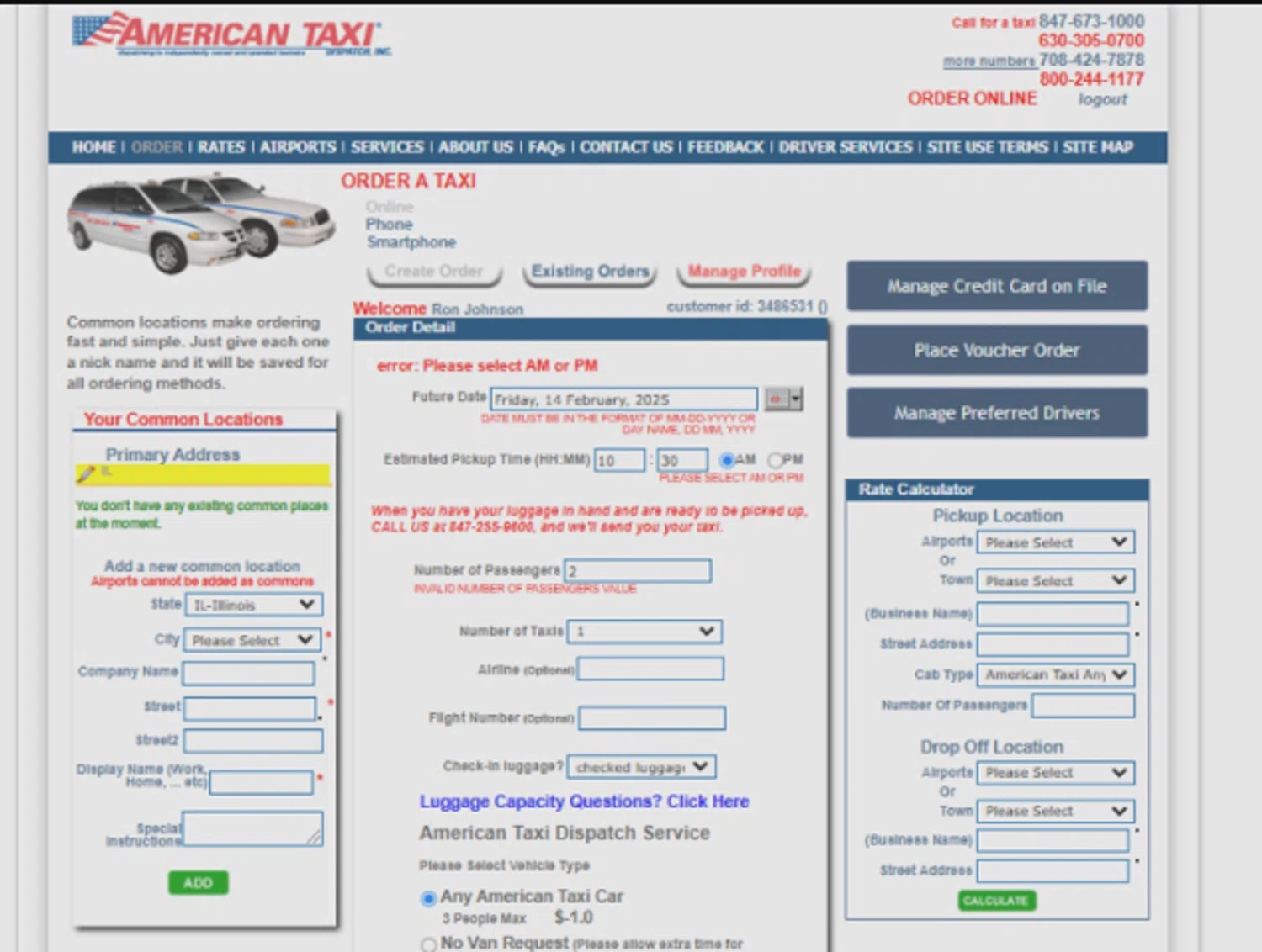Switch to the Create Order tab
Screen dimensions: 1262x952
[x=434, y=272]
